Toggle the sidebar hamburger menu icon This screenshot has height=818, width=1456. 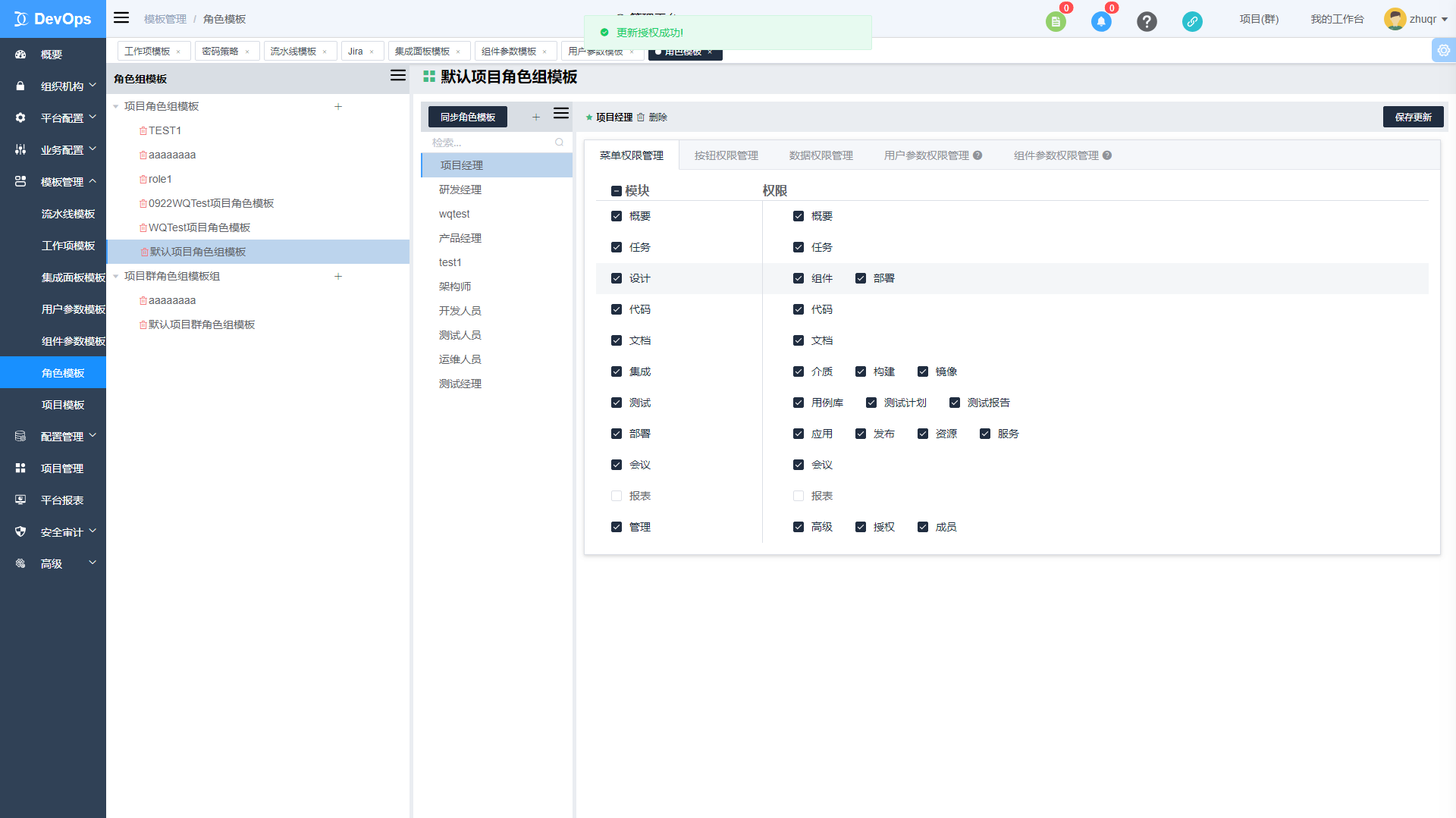pos(121,18)
